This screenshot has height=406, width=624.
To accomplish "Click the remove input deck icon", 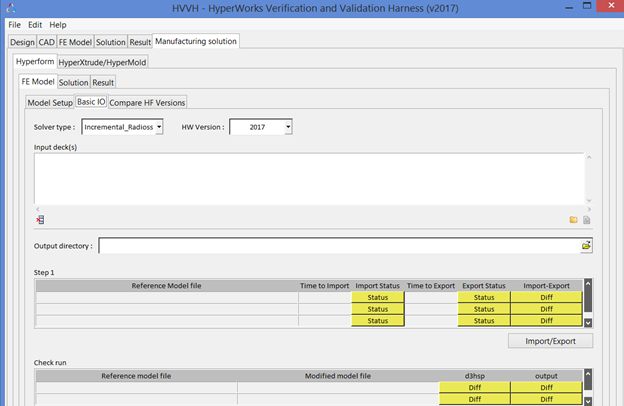I will click(40, 219).
